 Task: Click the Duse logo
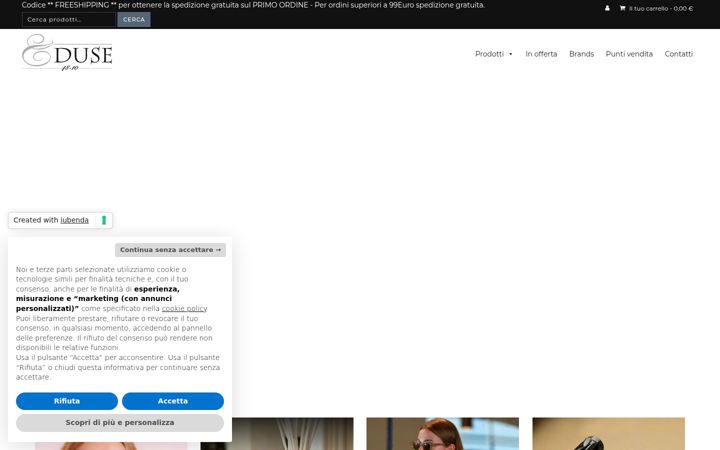tap(67, 52)
